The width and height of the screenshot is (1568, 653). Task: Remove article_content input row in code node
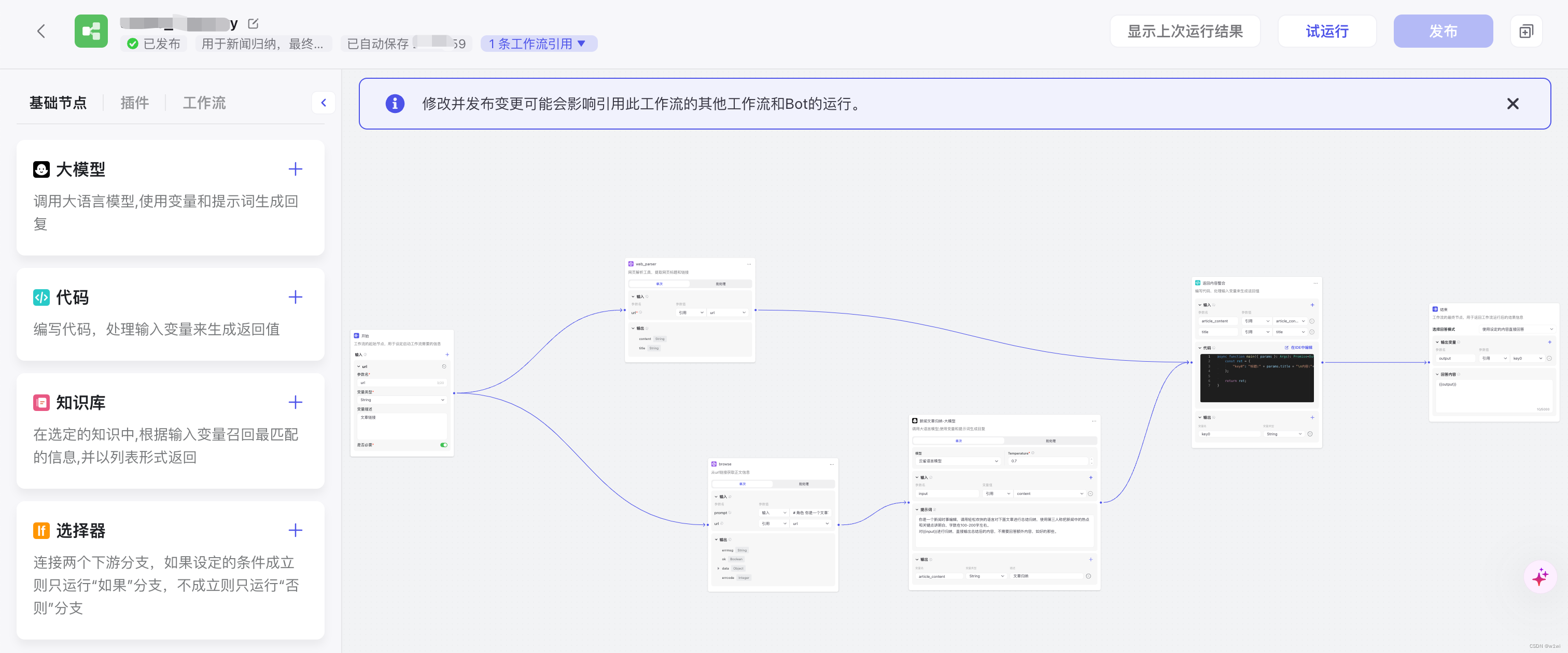click(x=1312, y=321)
